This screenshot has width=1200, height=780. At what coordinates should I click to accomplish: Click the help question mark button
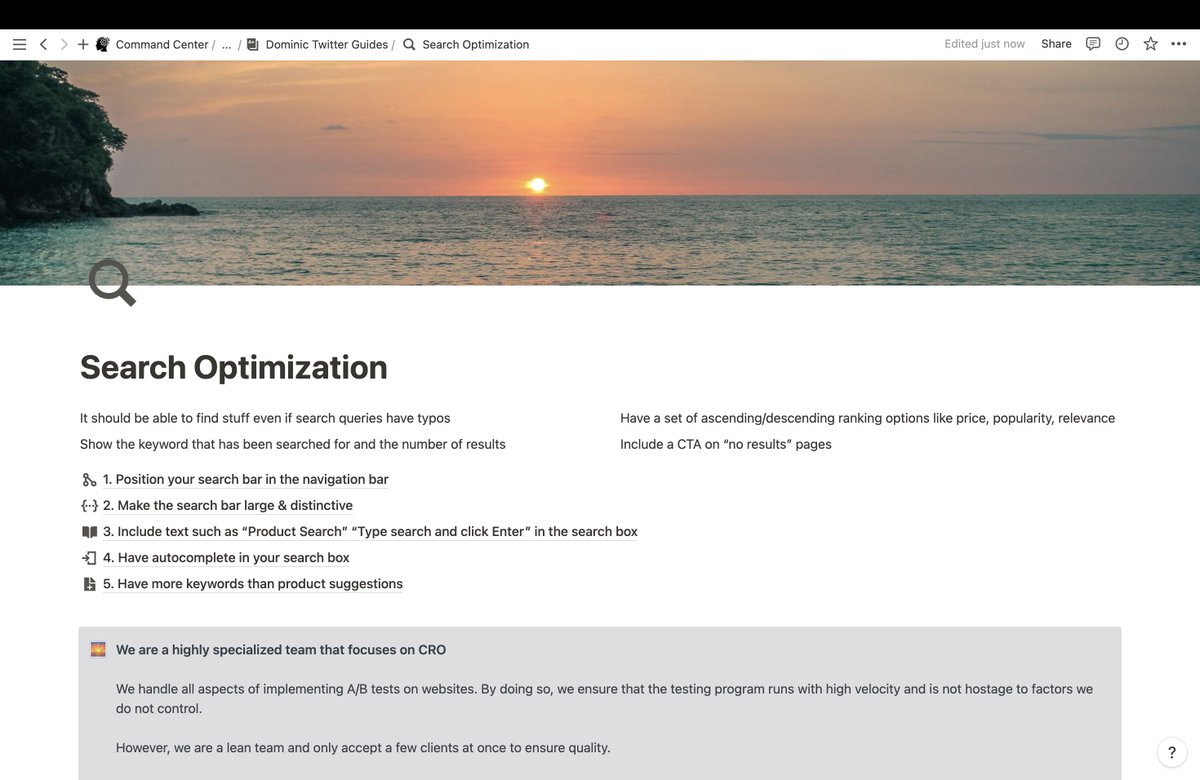pos(1171,752)
